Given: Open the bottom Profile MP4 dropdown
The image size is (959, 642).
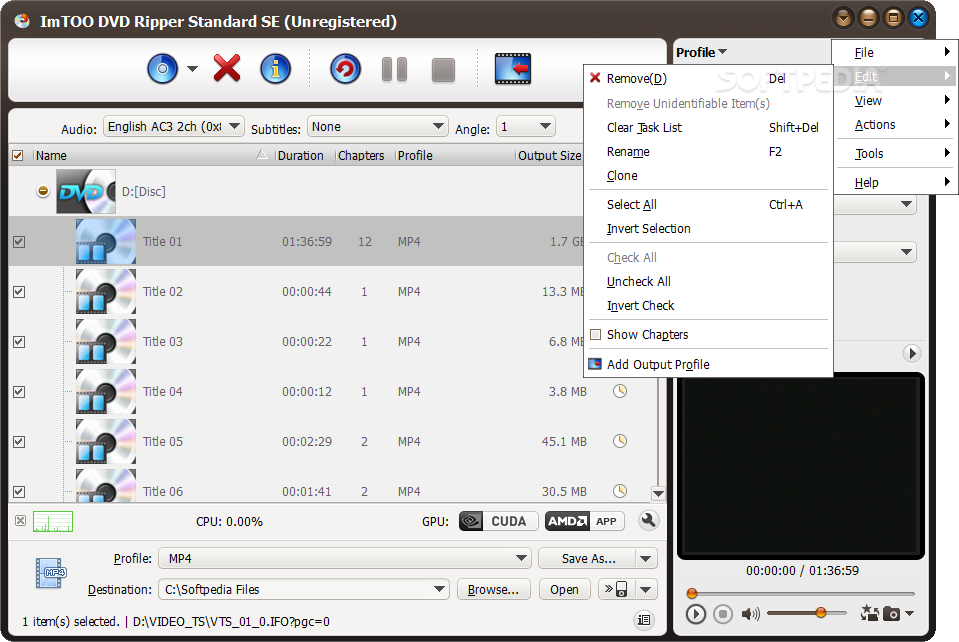Looking at the screenshot, I should point(344,558).
